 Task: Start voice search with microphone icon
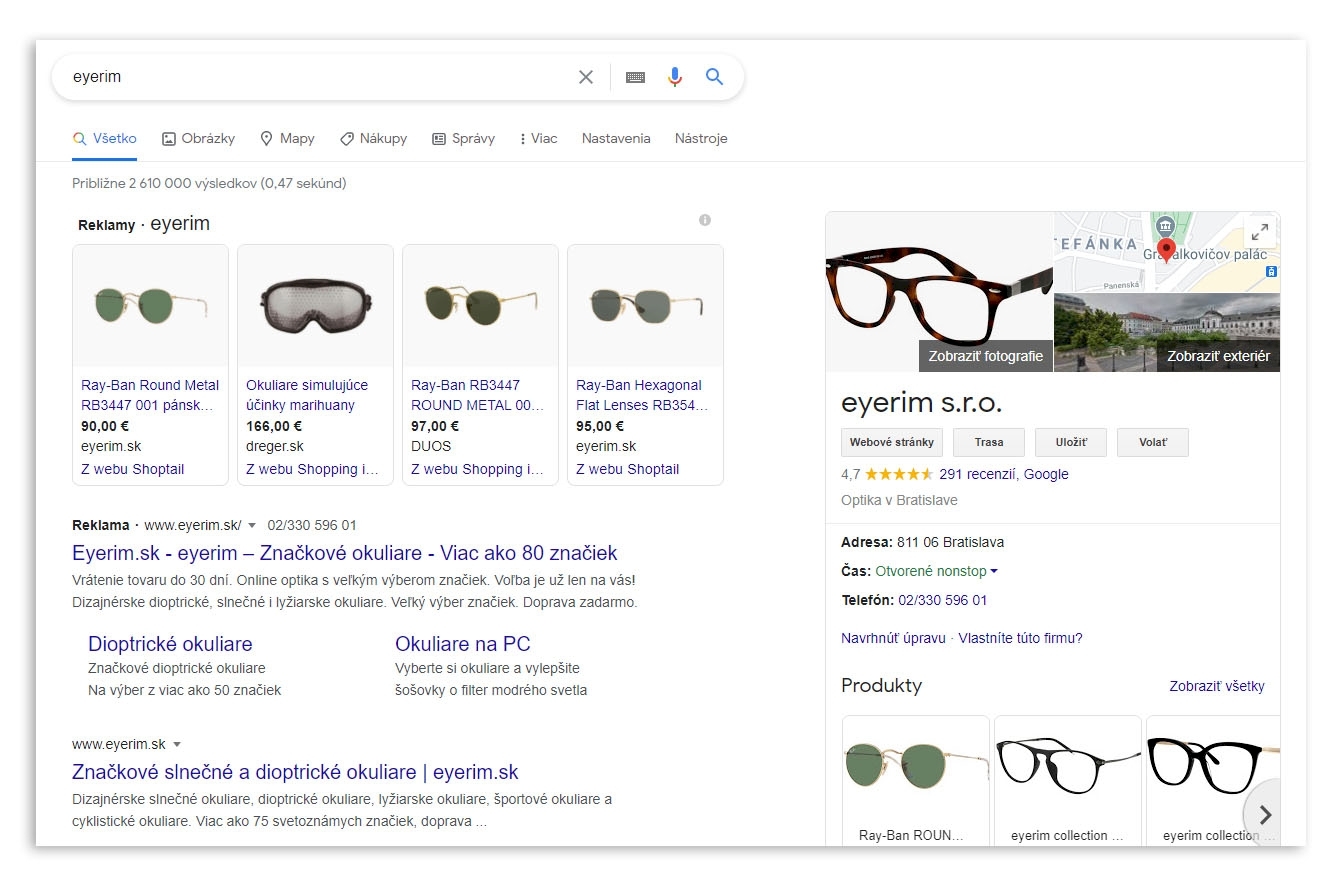[675, 77]
